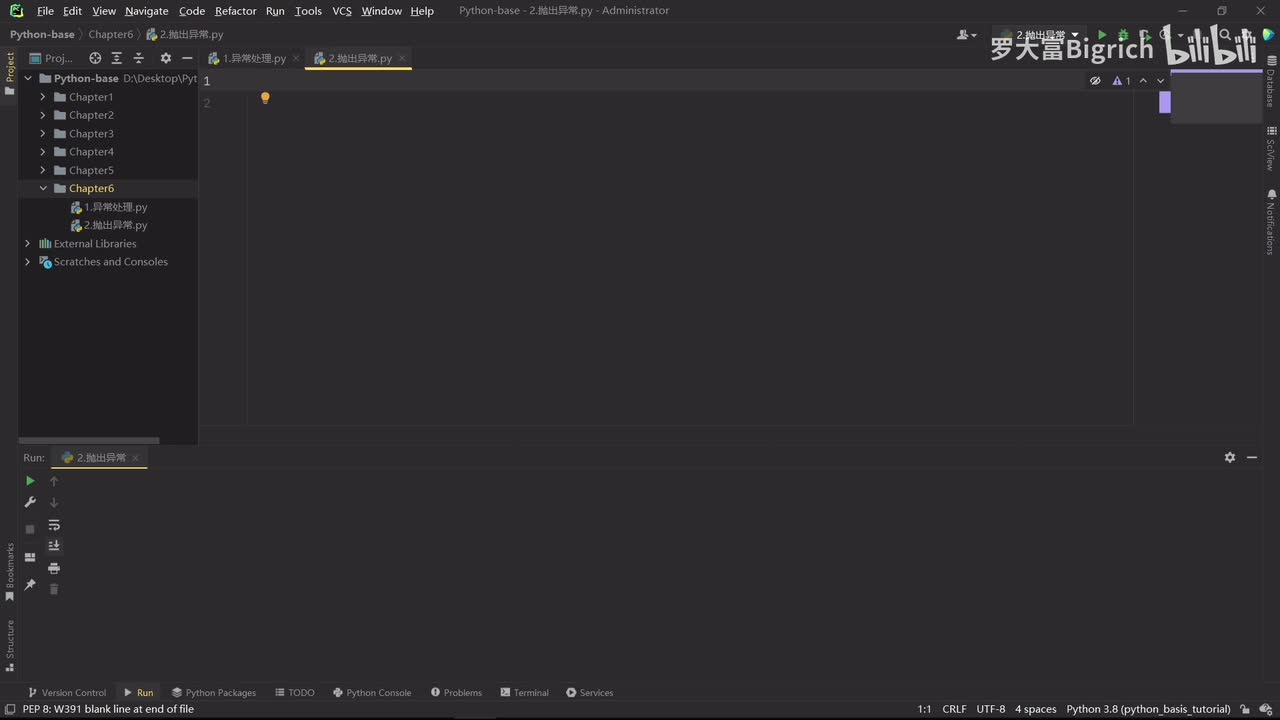This screenshot has height=720, width=1280.
Task: Toggle the Project tool window stripe button
Action: pos(10,73)
